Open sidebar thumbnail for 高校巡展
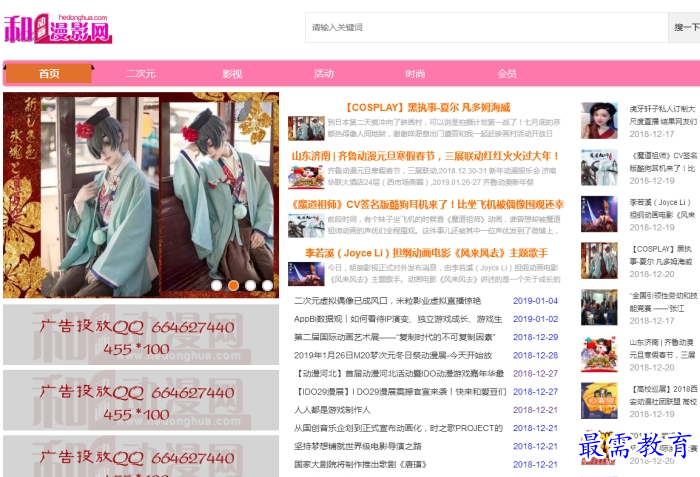 [599, 401]
